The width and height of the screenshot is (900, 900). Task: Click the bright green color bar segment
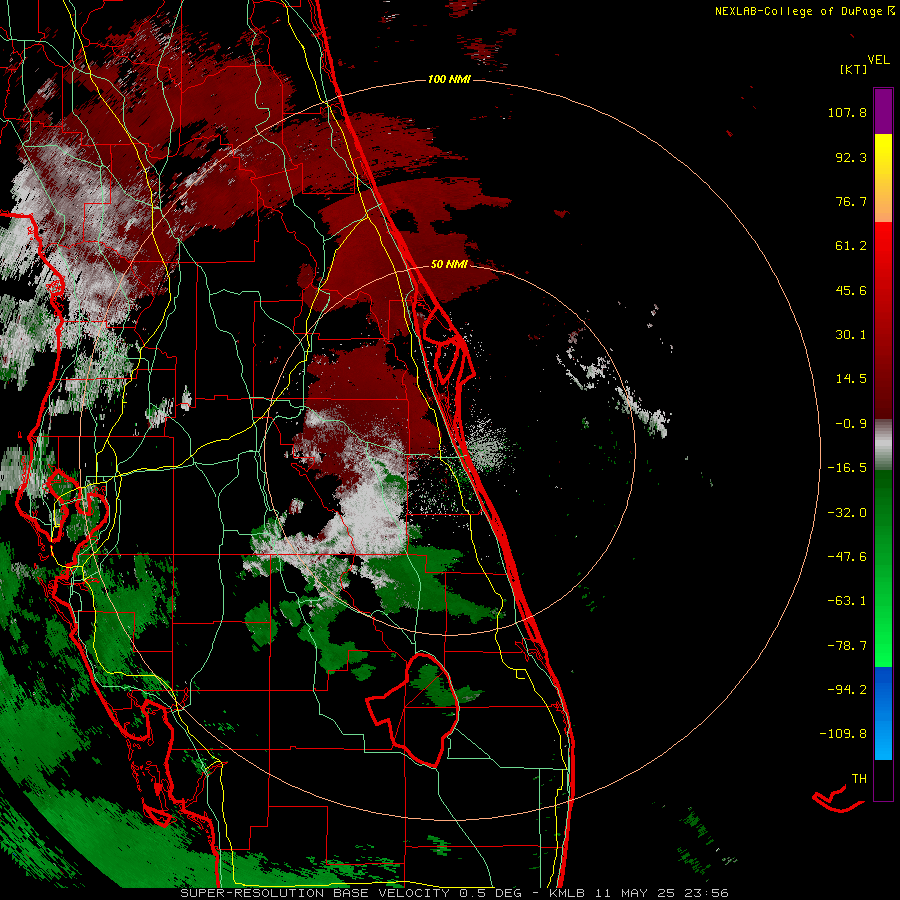[883, 568]
